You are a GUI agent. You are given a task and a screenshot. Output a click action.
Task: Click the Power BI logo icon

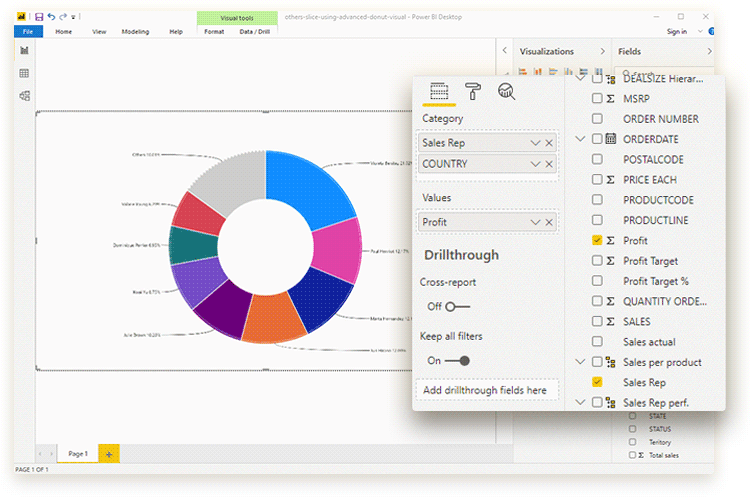(x=22, y=17)
